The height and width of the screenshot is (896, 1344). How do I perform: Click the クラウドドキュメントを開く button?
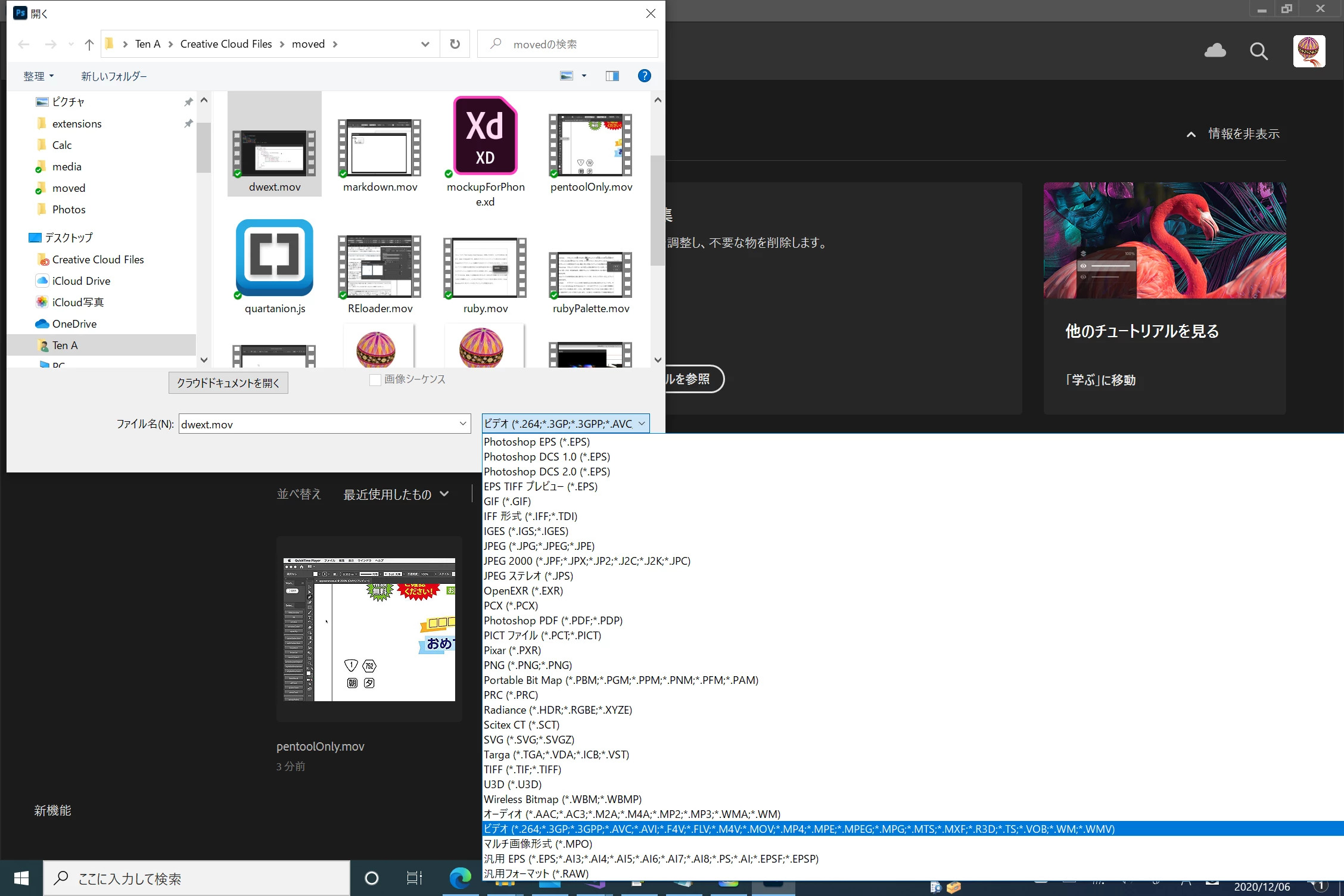228,382
